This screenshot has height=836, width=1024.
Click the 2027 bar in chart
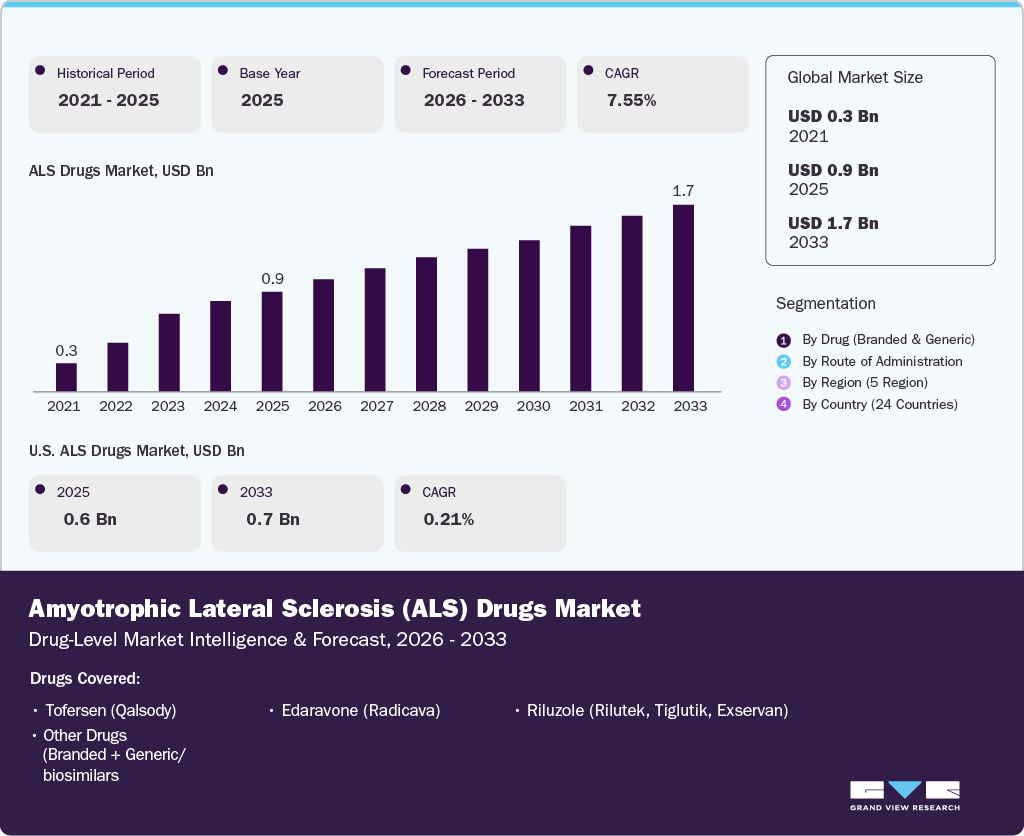pyautogui.click(x=375, y=330)
